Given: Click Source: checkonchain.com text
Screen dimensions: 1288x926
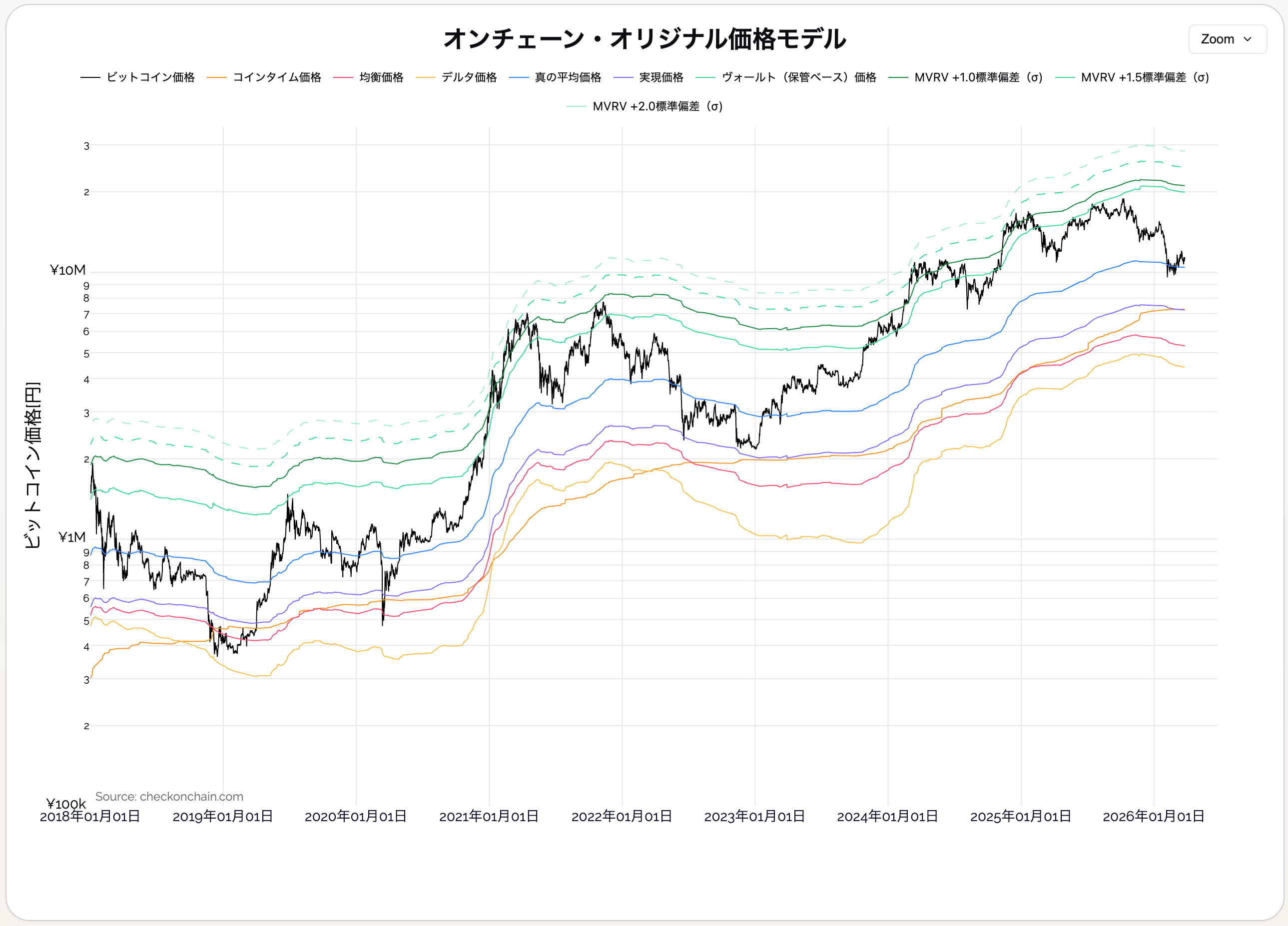Looking at the screenshot, I should click(x=169, y=796).
